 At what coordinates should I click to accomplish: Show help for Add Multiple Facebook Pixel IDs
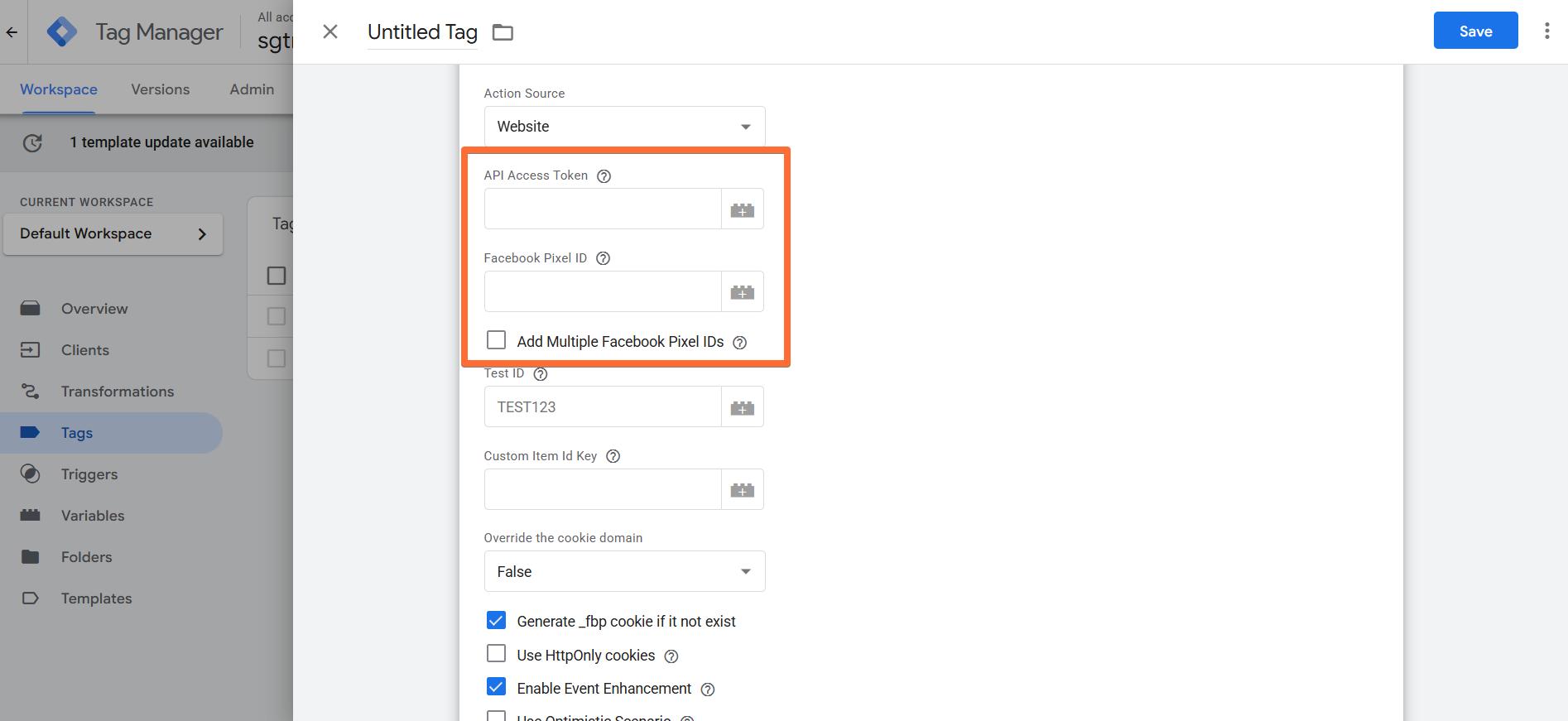click(740, 342)
